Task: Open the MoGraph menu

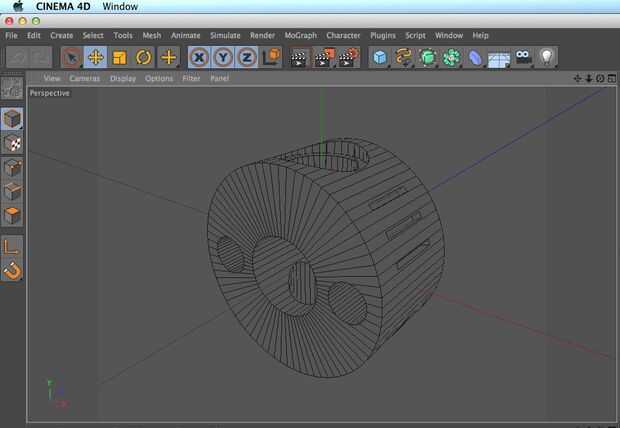Action: click(x=301, y=36)
